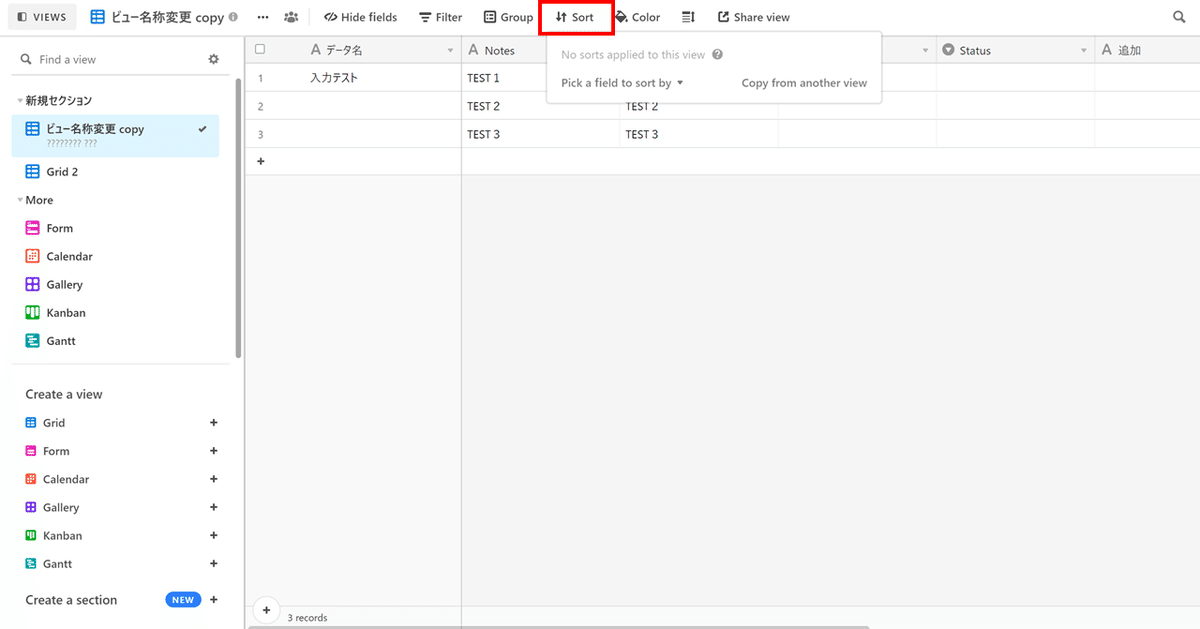Select the TEST 1 Notes cell
1200x629 pixels.
(x=506, y=78)
